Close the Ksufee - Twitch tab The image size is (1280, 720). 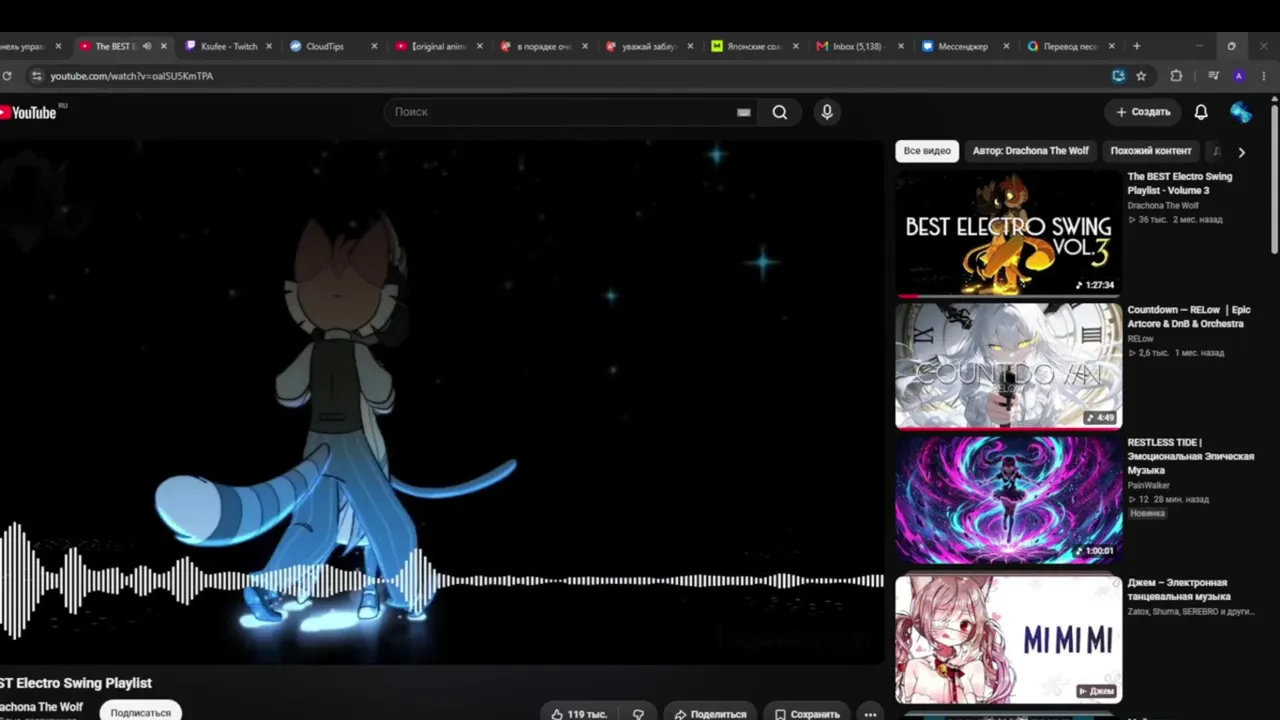[269, 46]
